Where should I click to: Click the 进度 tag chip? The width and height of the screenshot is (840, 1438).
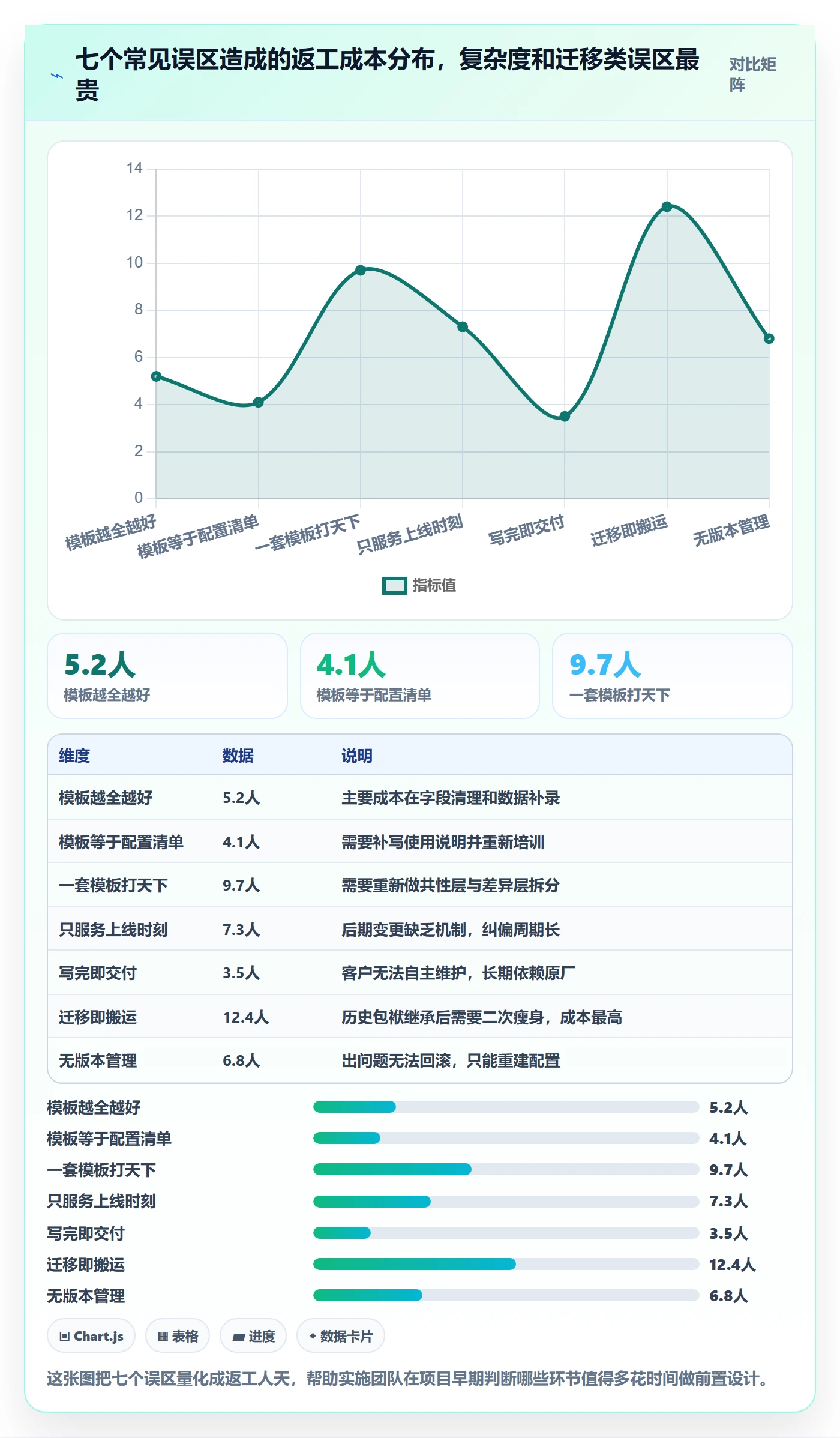click(253, 1336)
